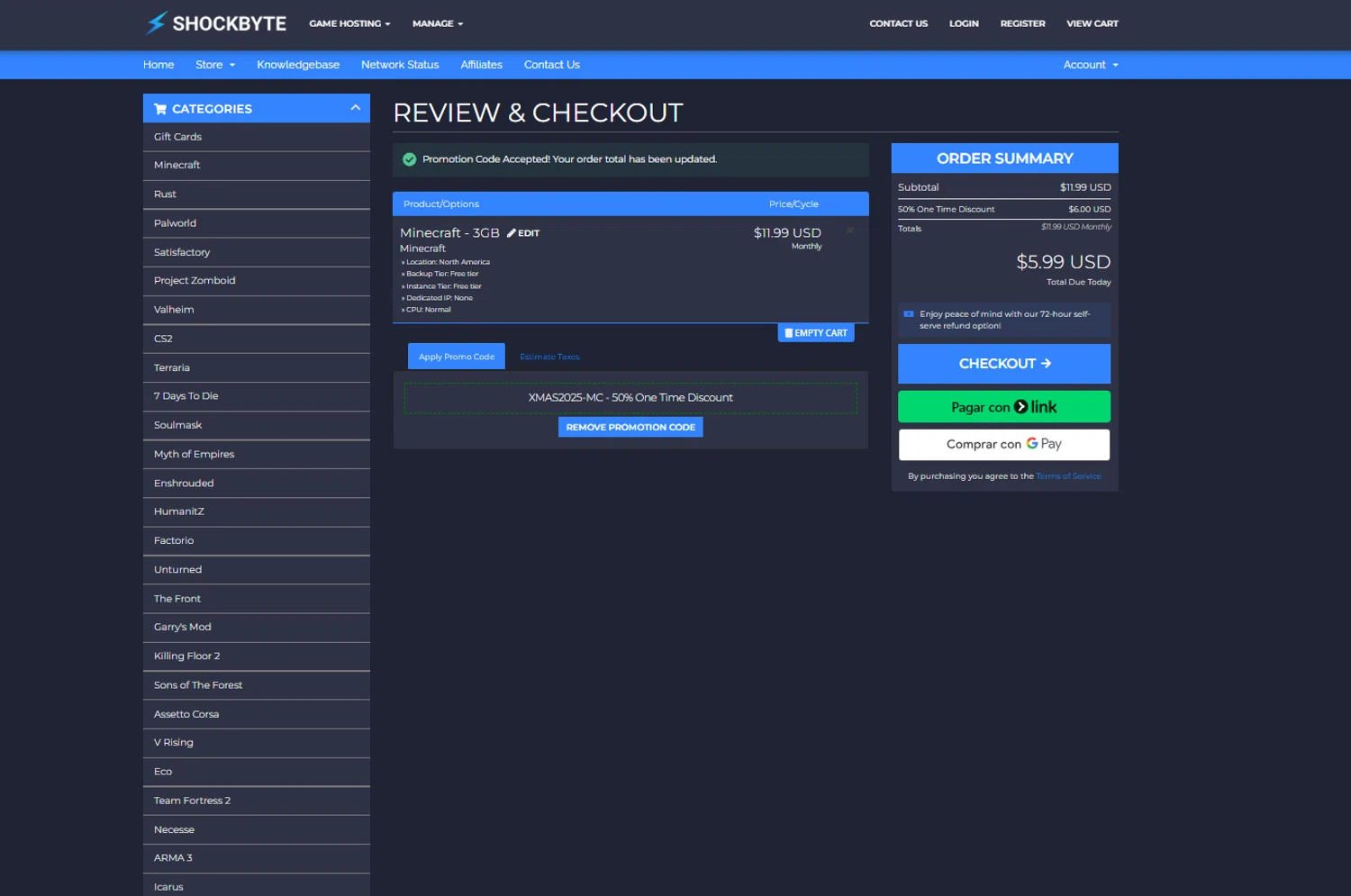Click the Register link

[1022, 23]
